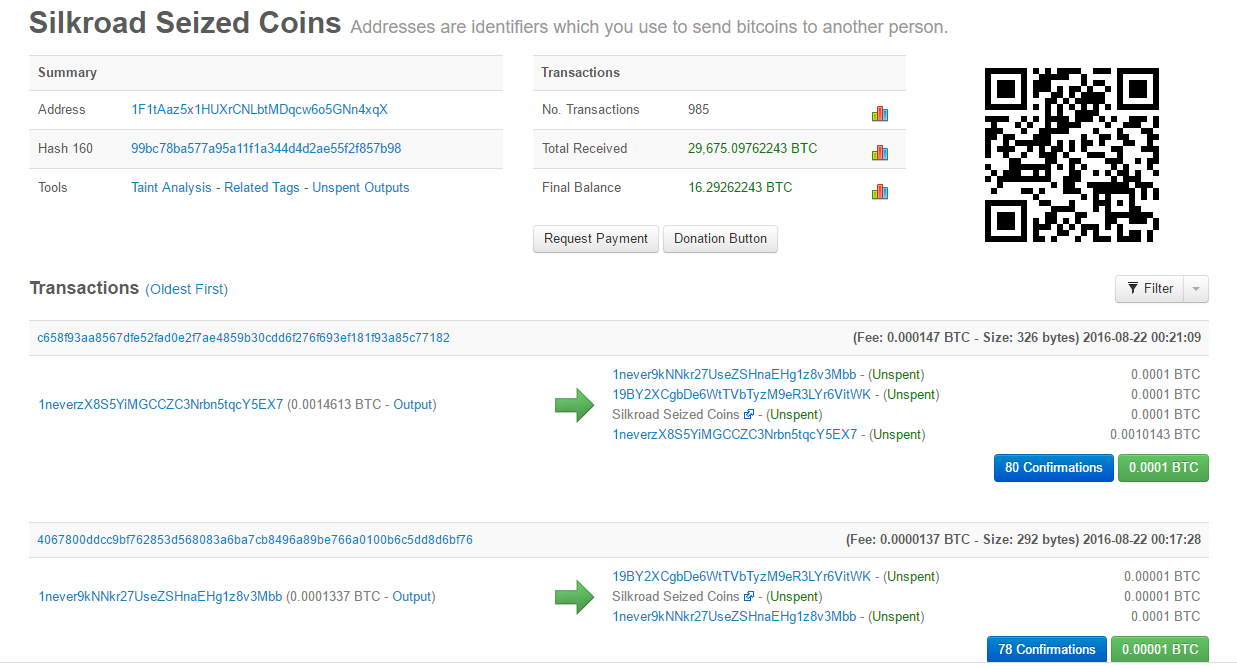
Task: Click the chart icon next to Total Received
Action: (x=880, y=152)
